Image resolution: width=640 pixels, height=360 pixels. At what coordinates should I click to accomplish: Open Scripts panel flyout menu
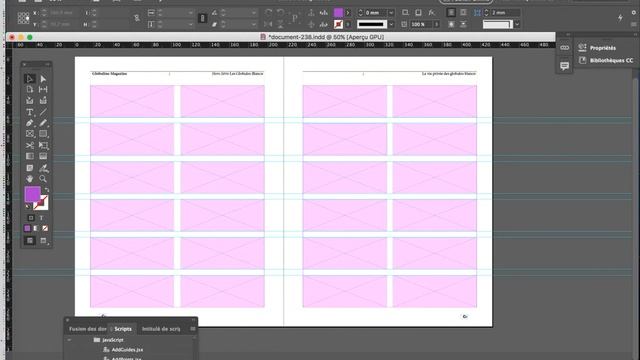click(x=193, y=329)
